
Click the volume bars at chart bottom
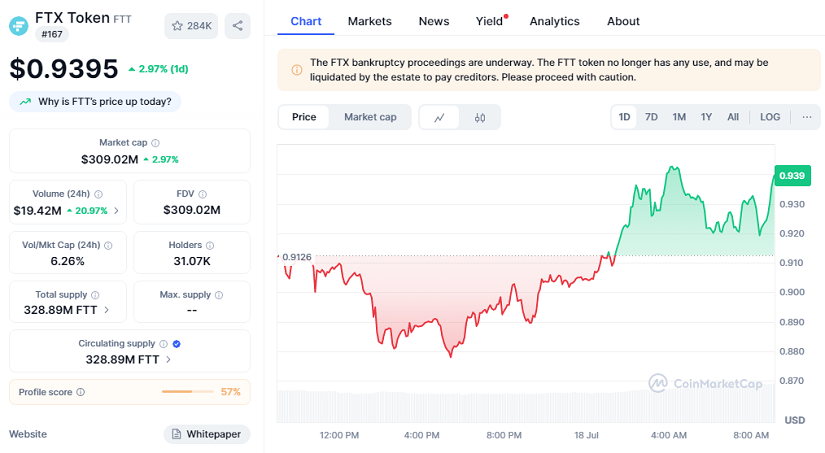(x=526, y=406)
